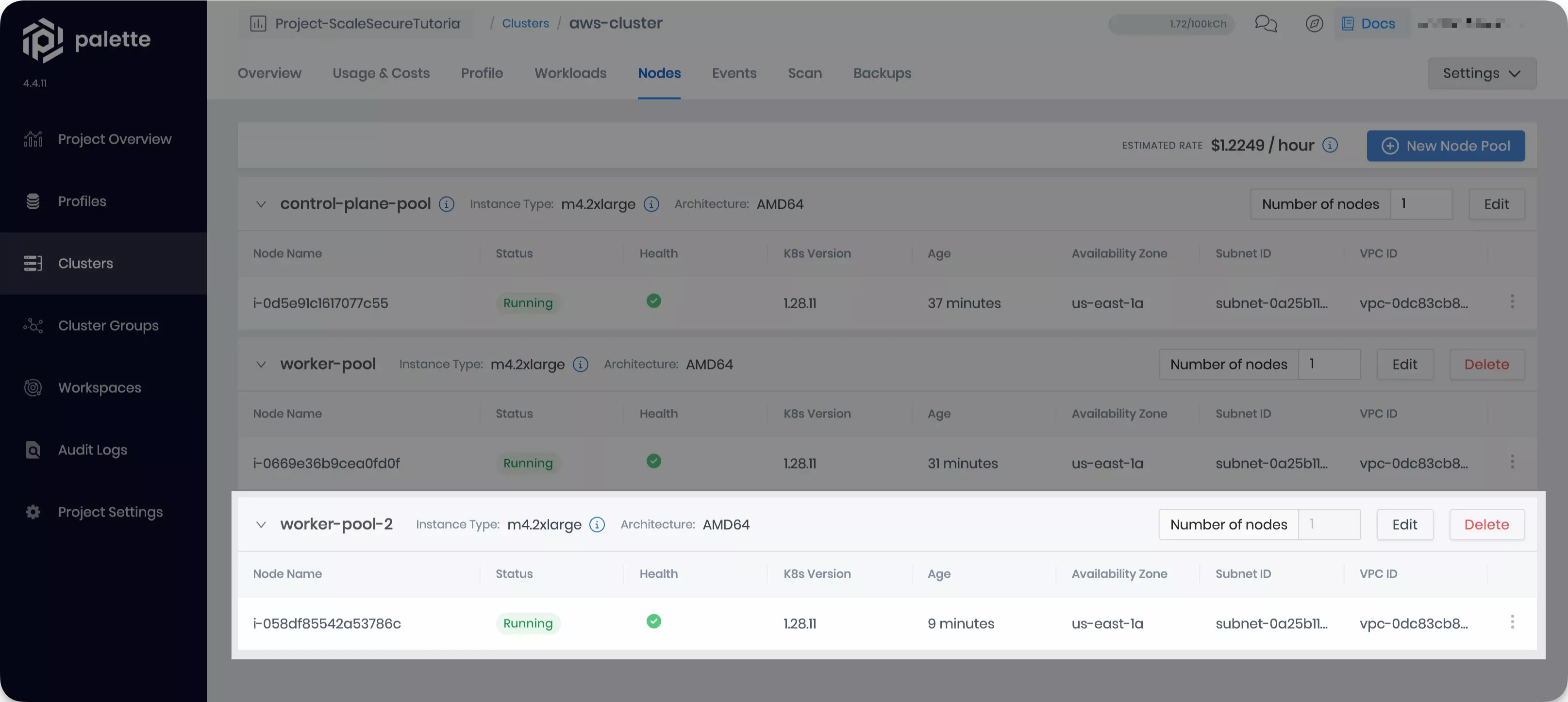Click health check icon of i-0669e36b9cea0fd0f
The width and height of the screenshot is (1568, 702).
[x=654, y=461]
